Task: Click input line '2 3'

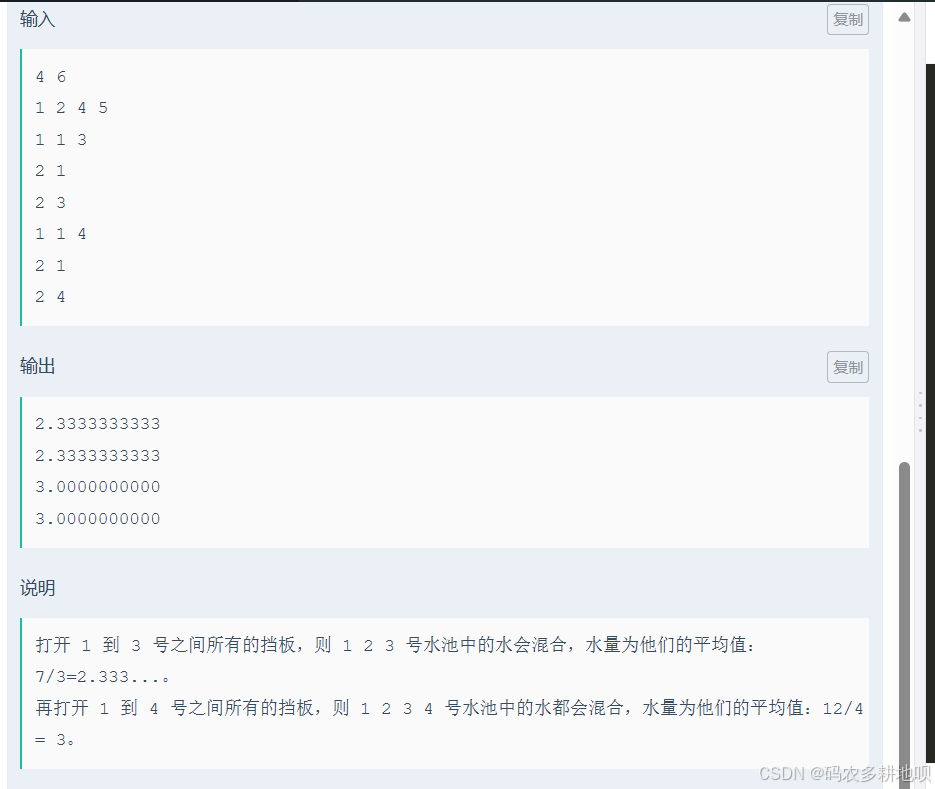Action: click(x=51, y=203)
